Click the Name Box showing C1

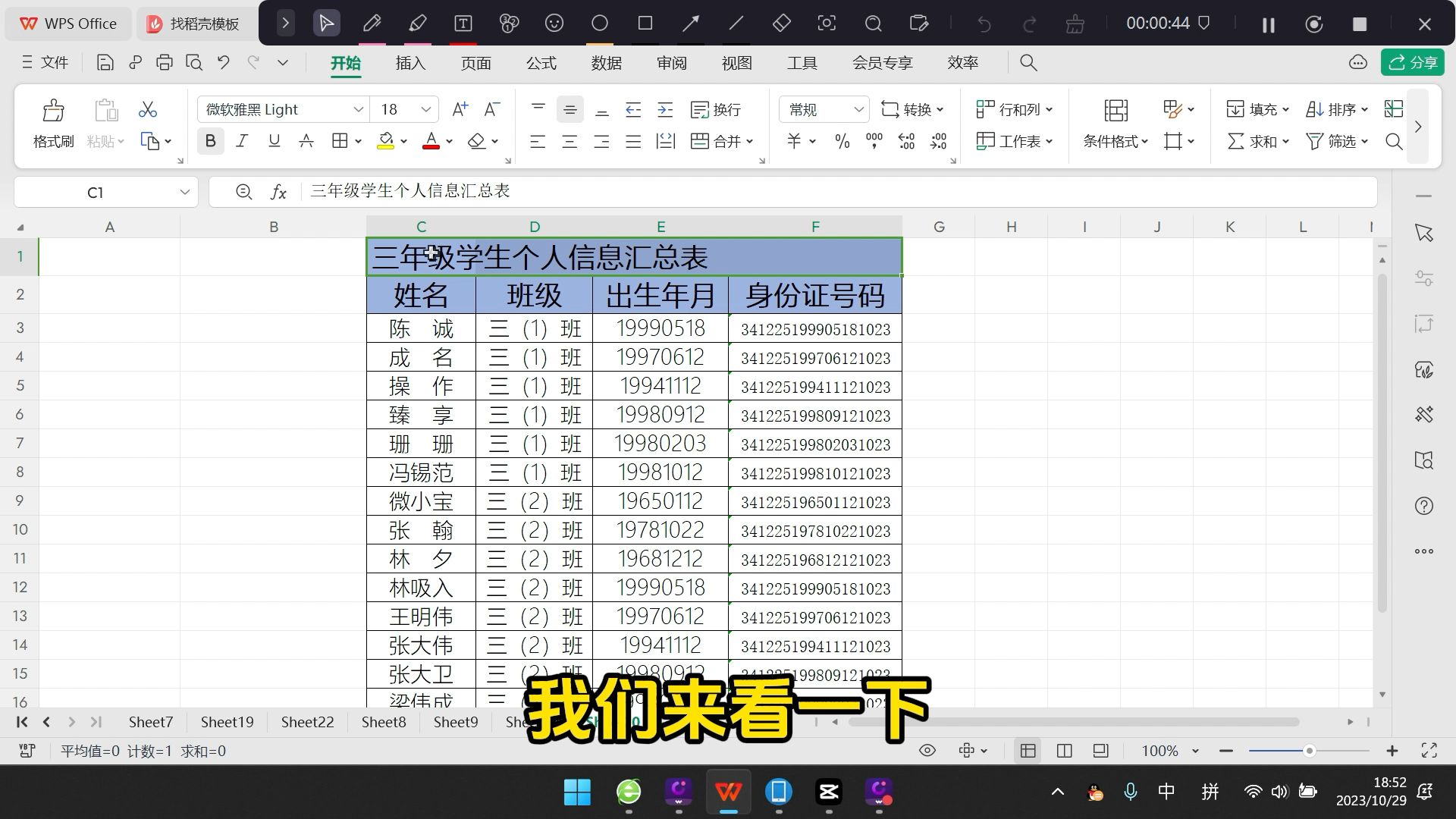[x=96, y=193]
